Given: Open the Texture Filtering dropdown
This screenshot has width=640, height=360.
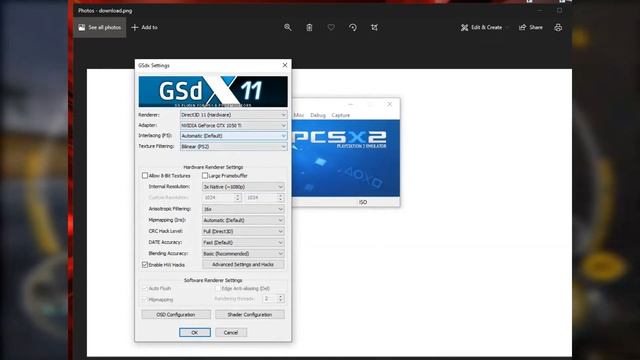Looking at the screenshot, I should 233,146.
